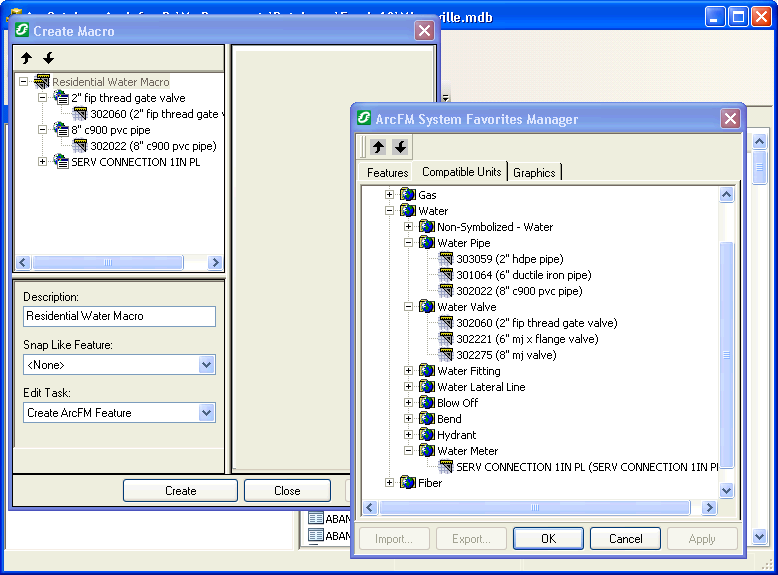Screen dimensions: 778x575
Task: Click icon of 8" c900 pvc pipe macro node
Action: [61, 130]
